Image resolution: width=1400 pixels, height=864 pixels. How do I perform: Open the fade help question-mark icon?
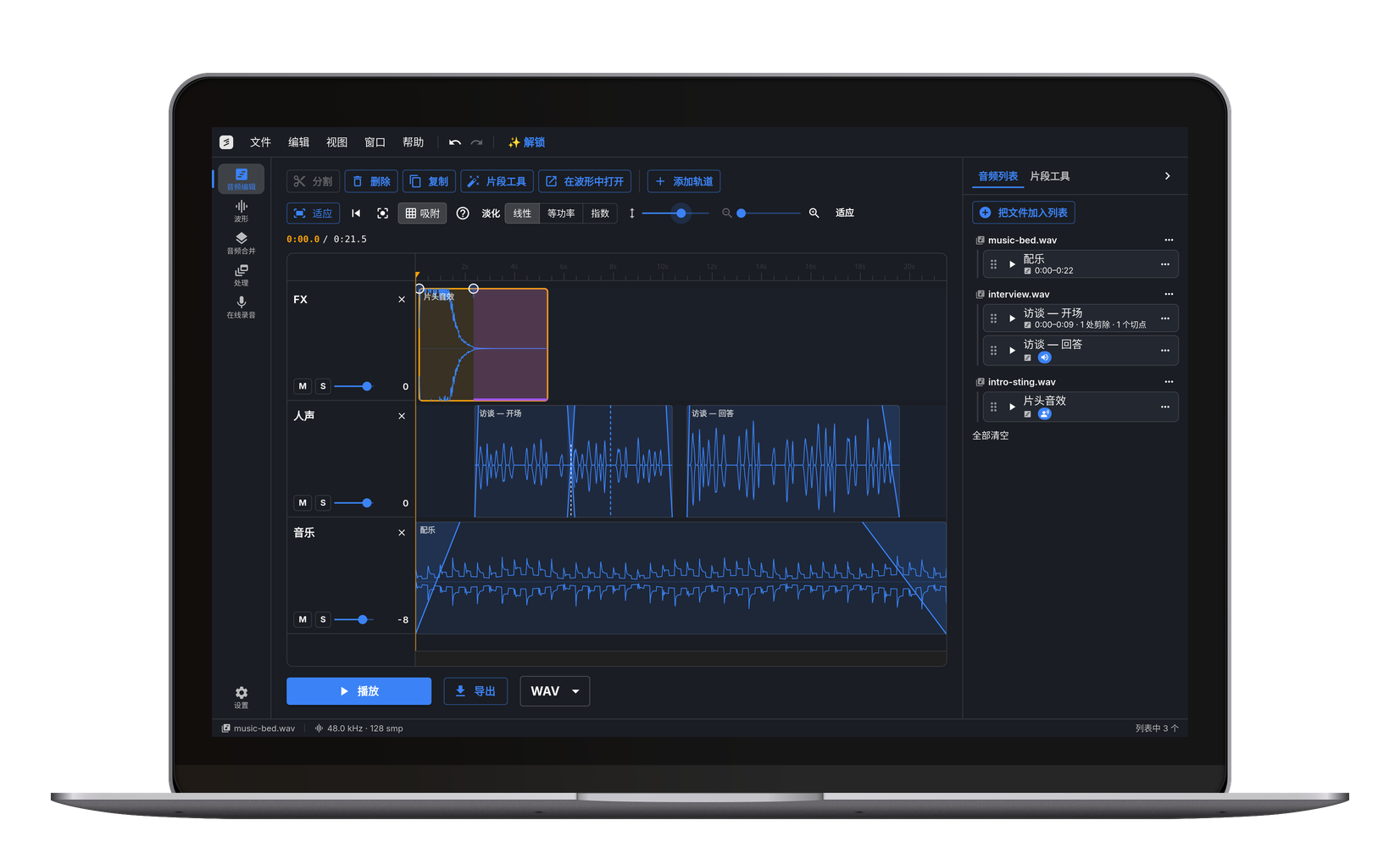[463, 213]
